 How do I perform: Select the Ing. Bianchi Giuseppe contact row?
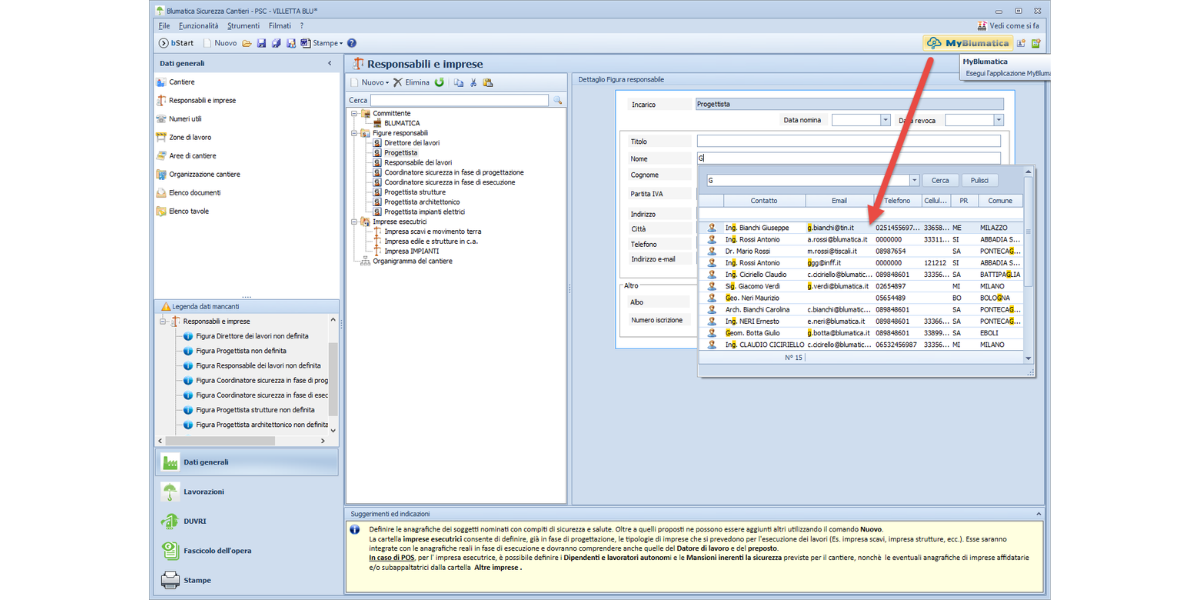point(757,228)
